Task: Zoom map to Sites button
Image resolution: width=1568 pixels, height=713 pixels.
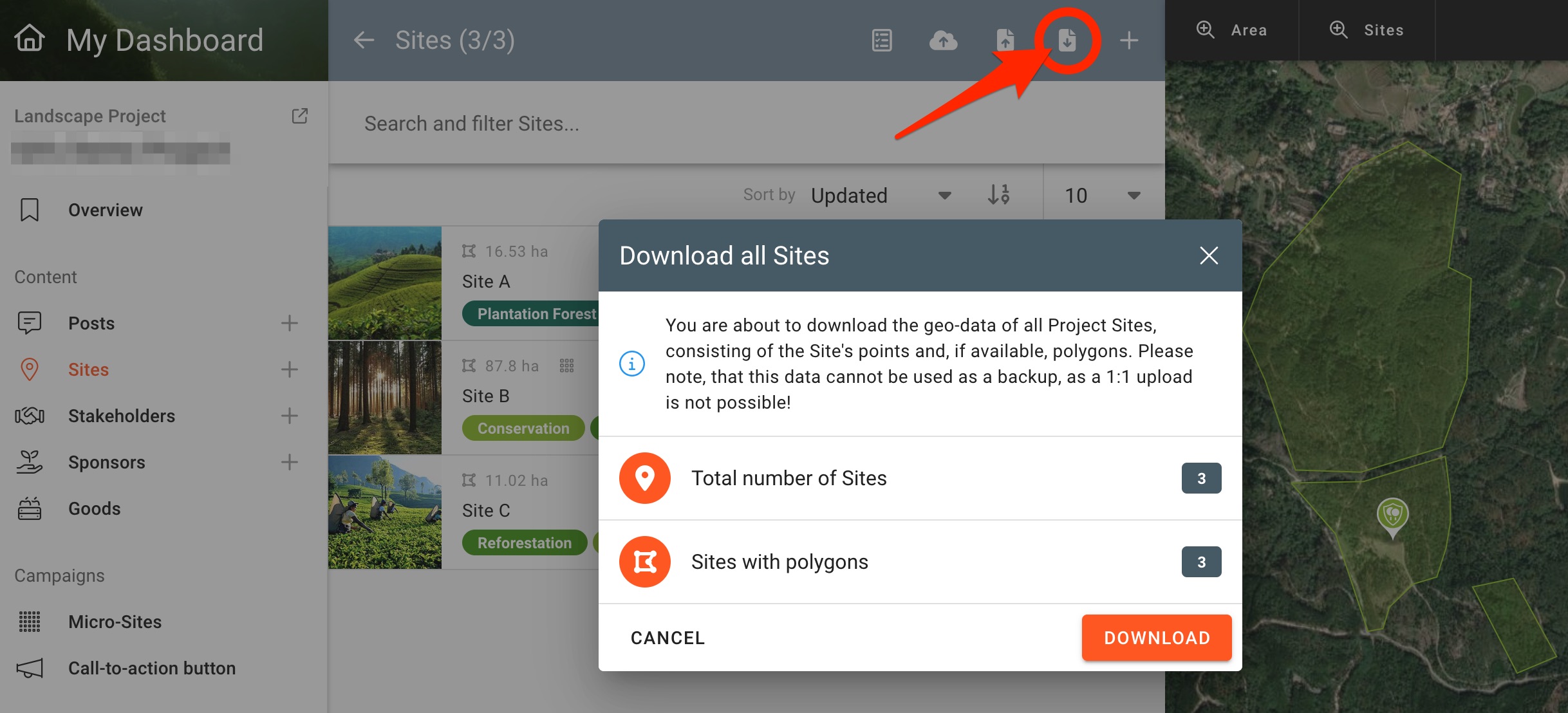Action: [x=1367, y=30]
